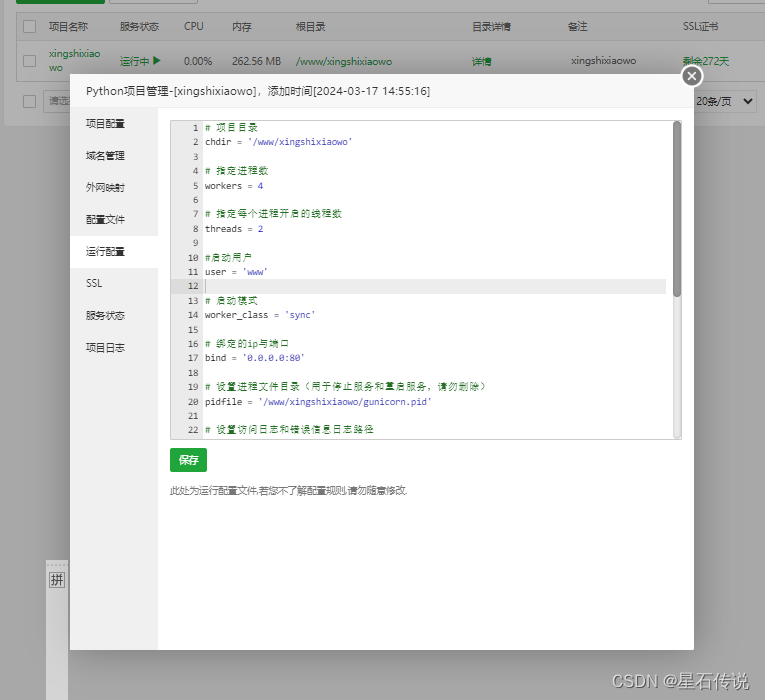Go to the SSL tab

coord(94,283)
